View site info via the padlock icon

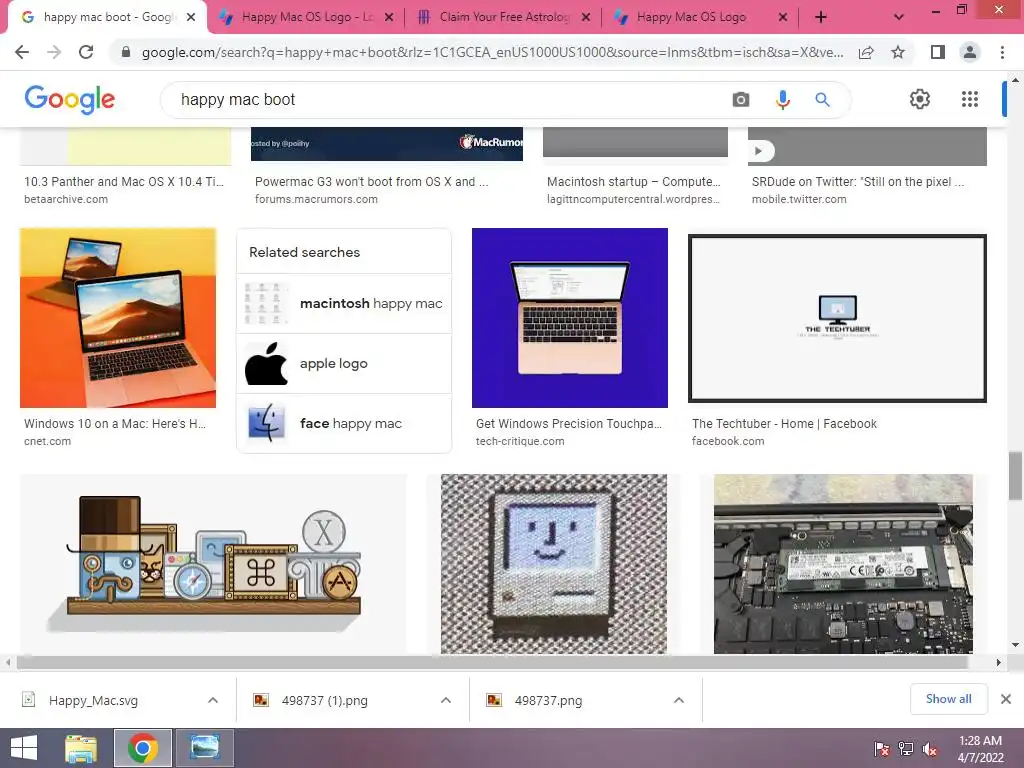[126, 52]
